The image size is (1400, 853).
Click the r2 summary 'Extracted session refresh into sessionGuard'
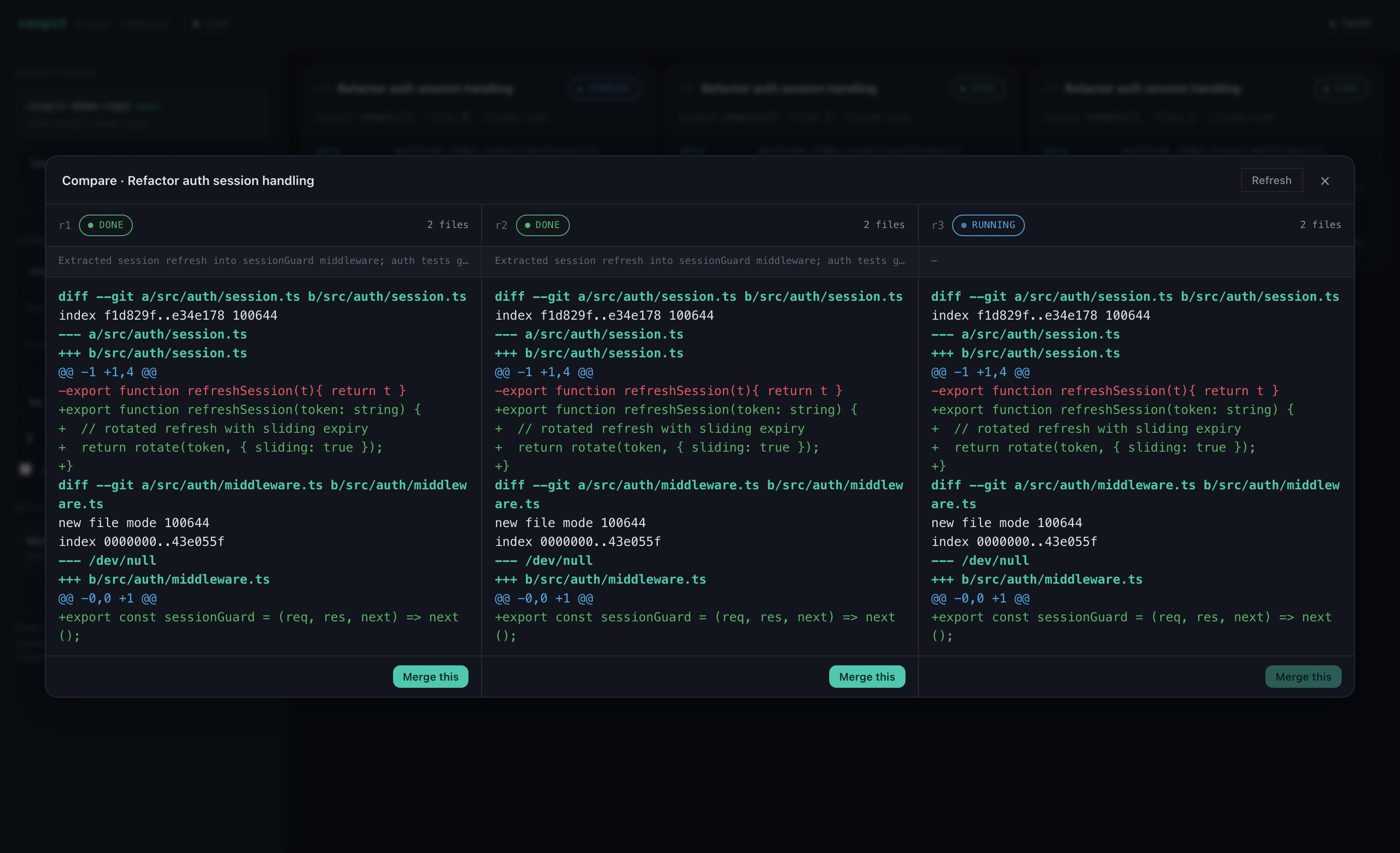click(x=700, y=261)
